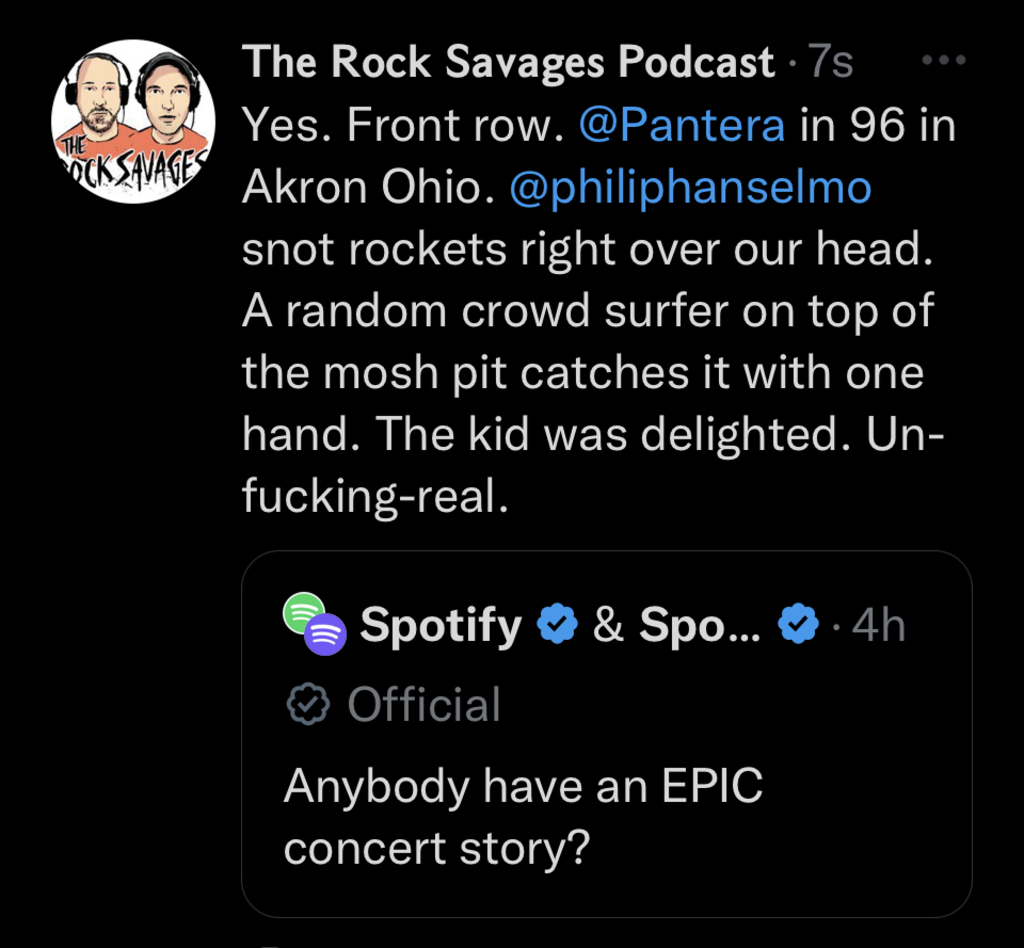Open quoted tweet "Anybody have an EPIC concert story?"
1024x948 pixels.
click(523, 817)
